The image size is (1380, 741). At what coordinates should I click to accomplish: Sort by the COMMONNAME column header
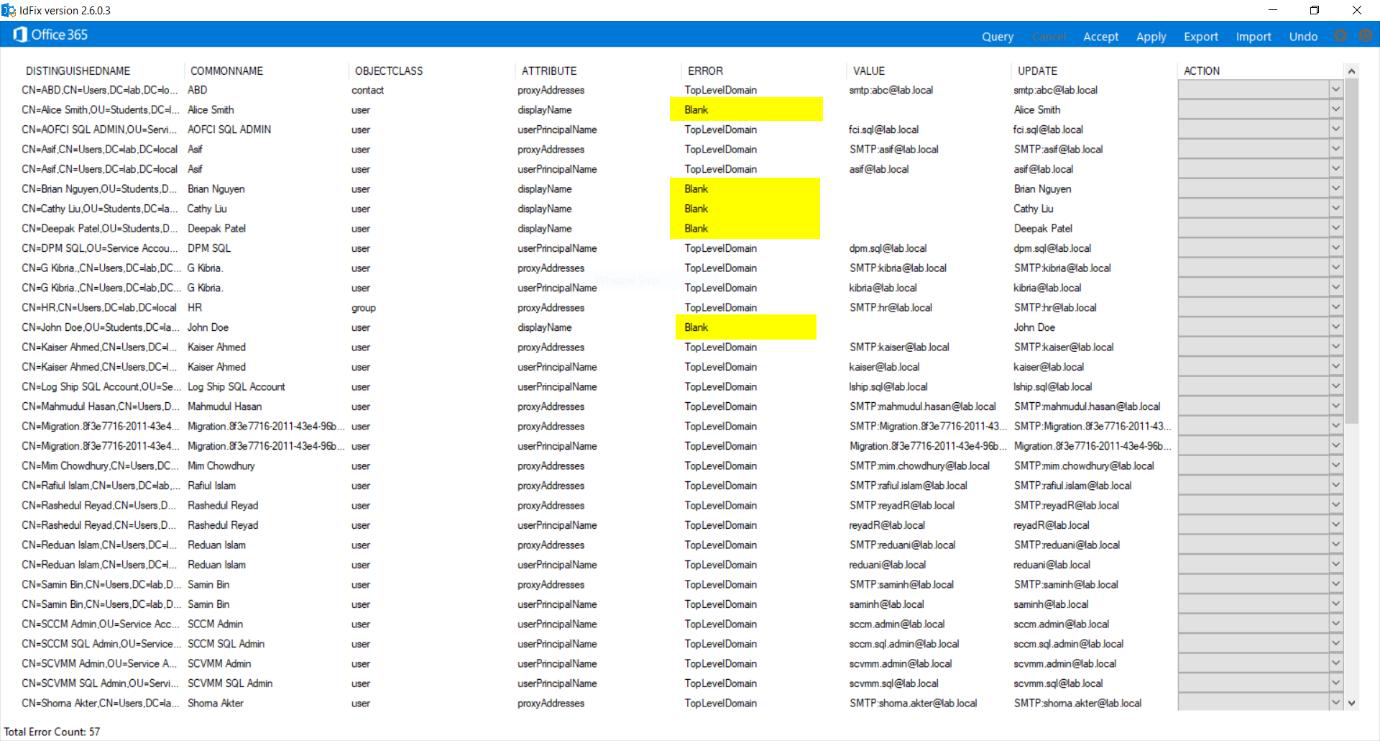[x=227, y=71]
